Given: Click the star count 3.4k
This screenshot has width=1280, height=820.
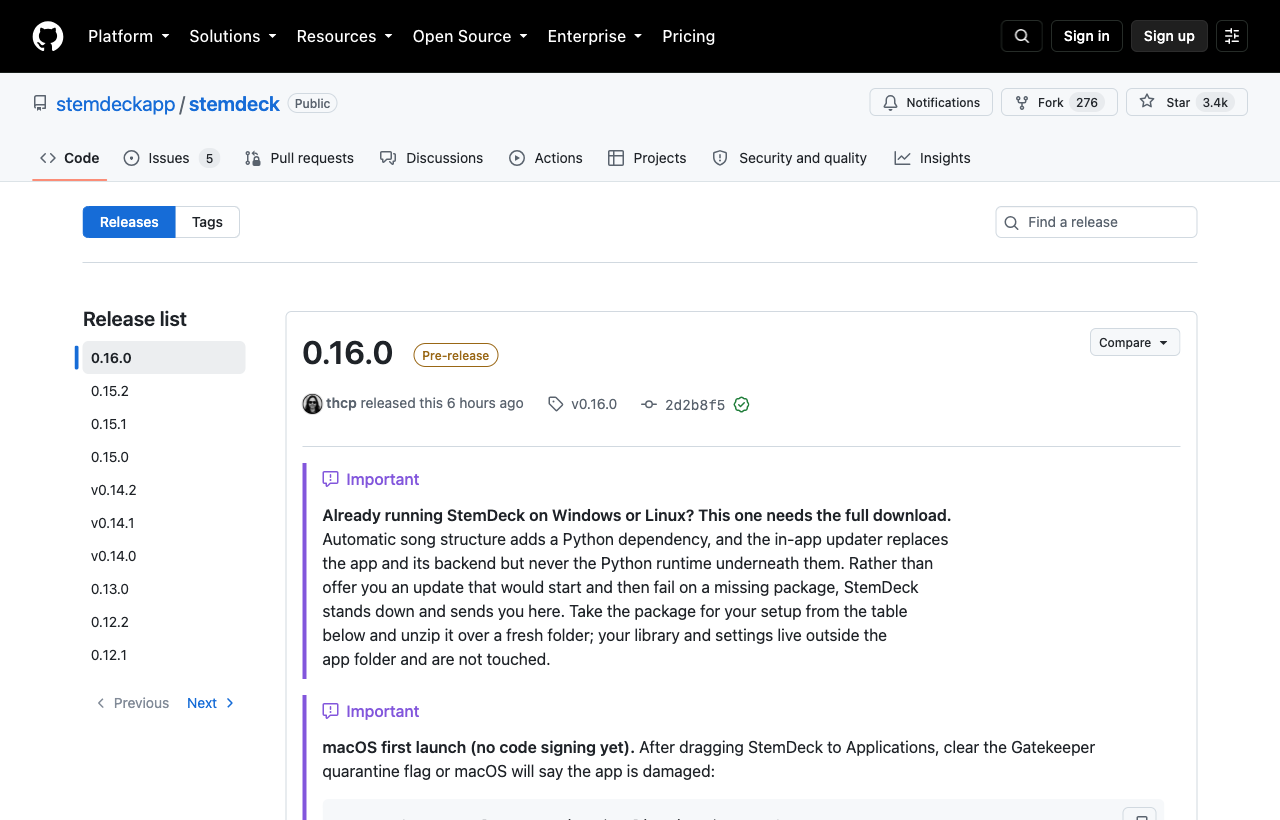Looking at the screenshot, I should (x=1216, y=102).
